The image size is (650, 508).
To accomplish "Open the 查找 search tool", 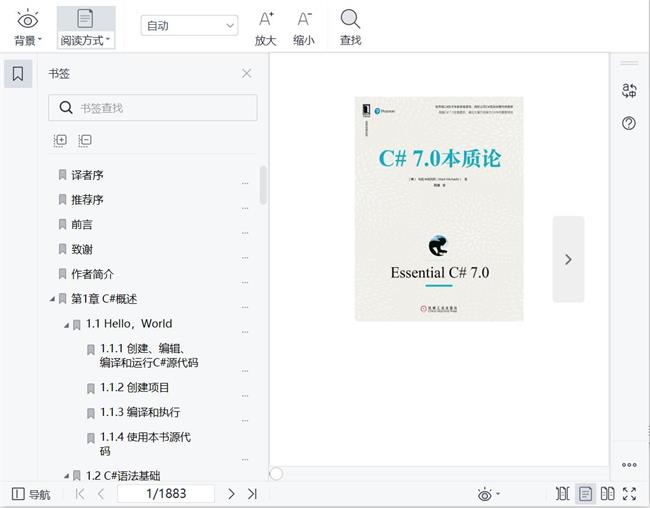I will point(350,28).
